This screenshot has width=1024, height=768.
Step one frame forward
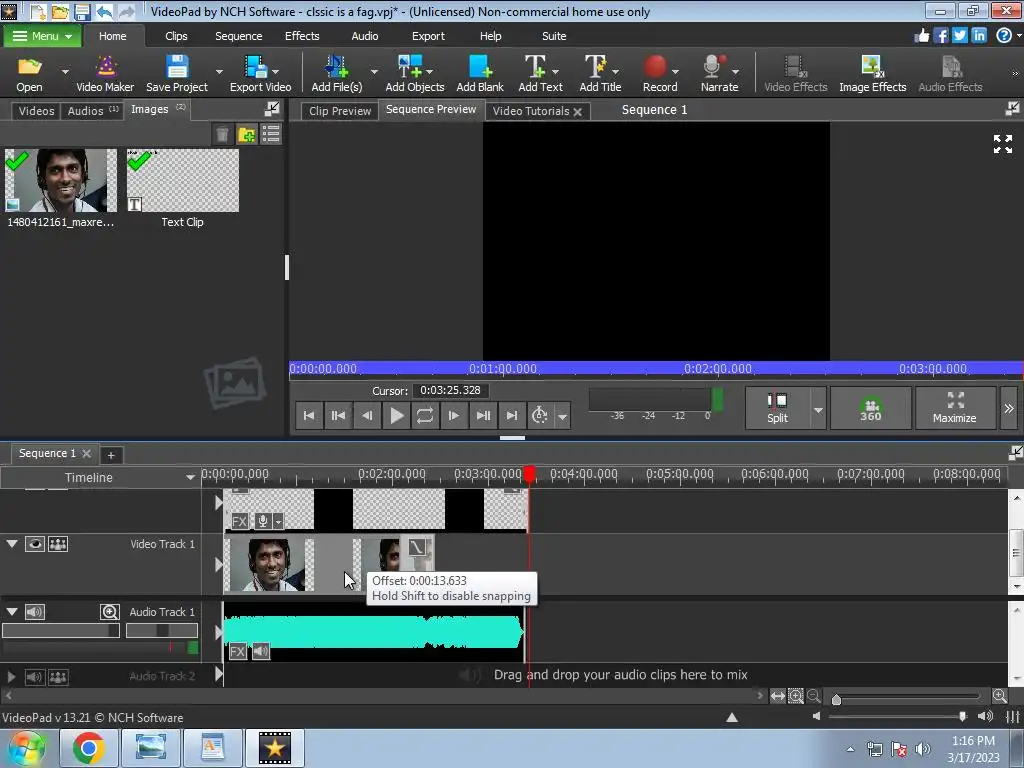pos(454,415)
